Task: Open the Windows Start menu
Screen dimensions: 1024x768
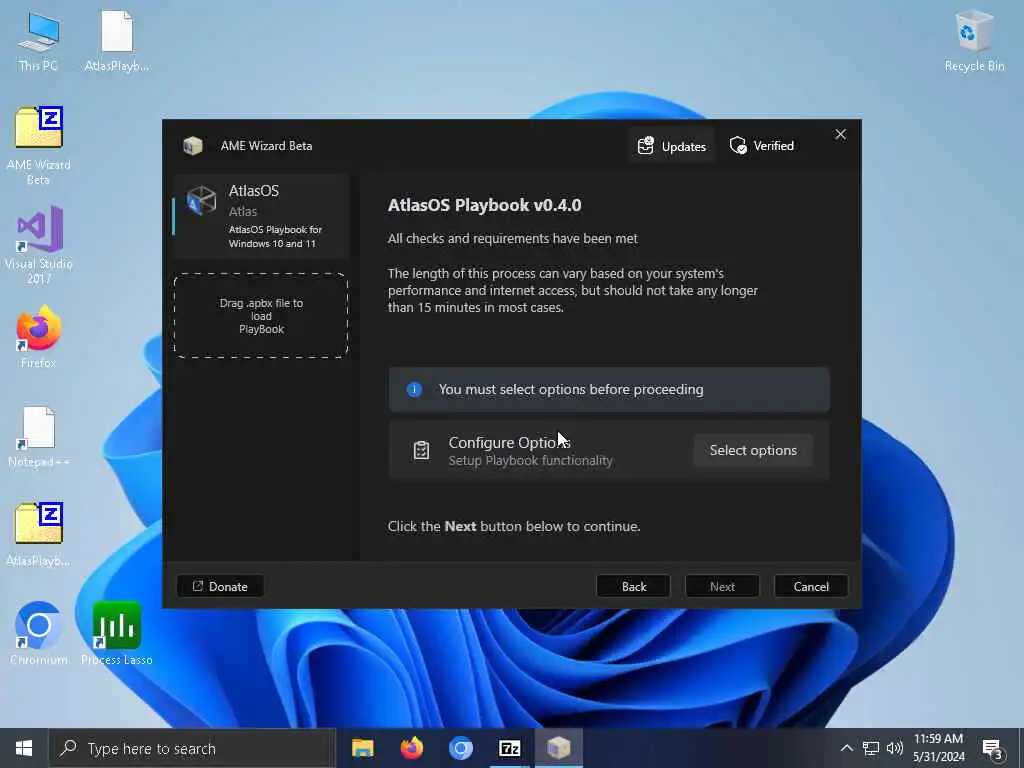Action: (x=24, y=748)
